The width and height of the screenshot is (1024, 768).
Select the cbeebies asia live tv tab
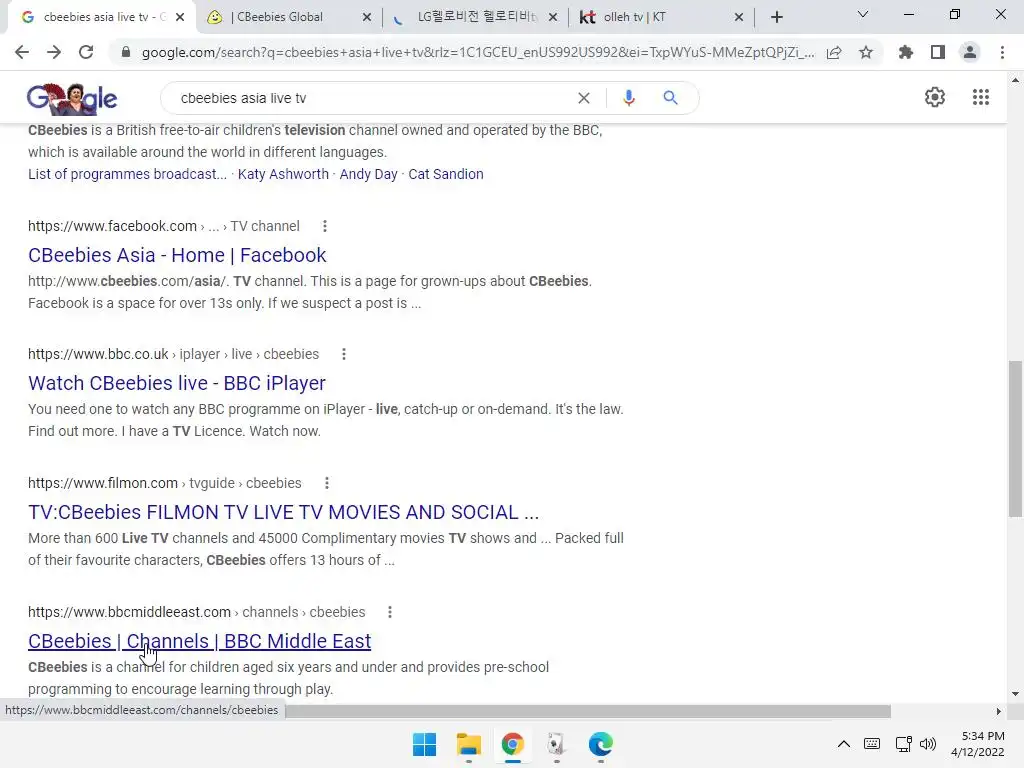[101, 17]
